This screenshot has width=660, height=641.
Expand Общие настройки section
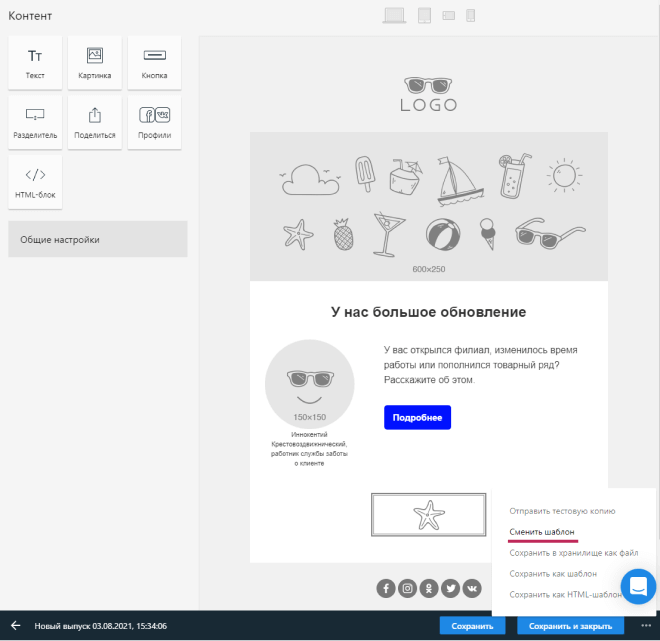pyautogui.click(x=98, y=239)
